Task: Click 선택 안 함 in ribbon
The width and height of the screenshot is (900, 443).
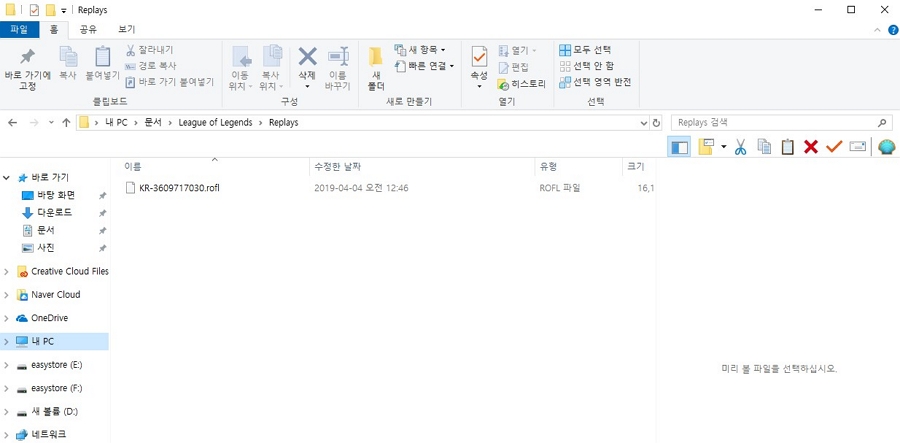Action: tap(586, 66)
